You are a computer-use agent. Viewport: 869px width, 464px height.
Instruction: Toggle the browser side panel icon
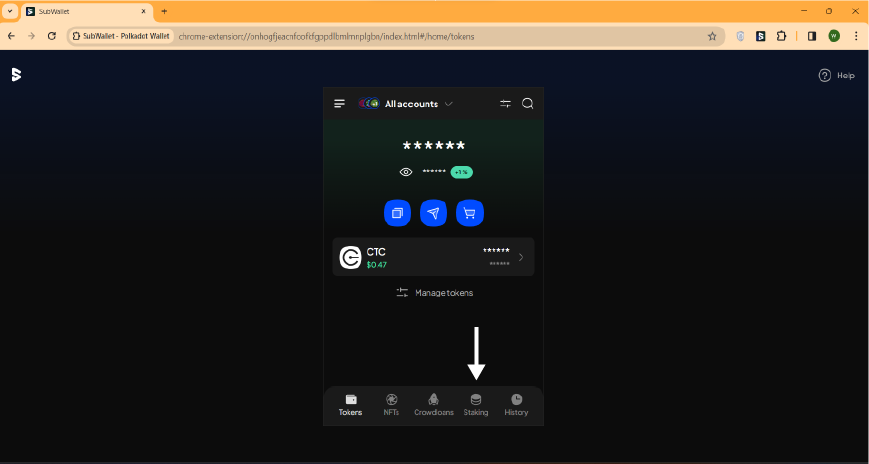(x=812, y=36)
